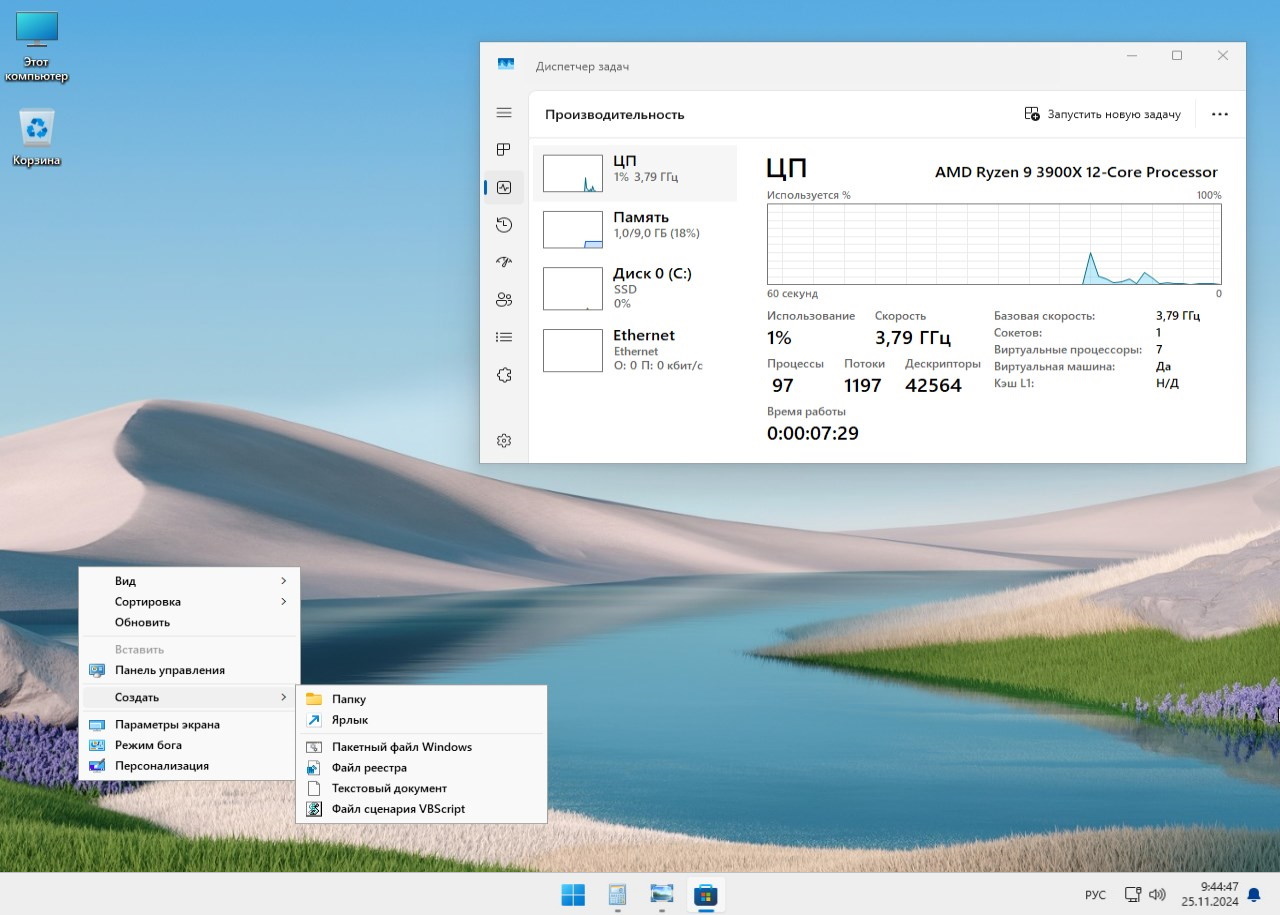Open Task Manager hamburger navigation menu
Screen dimensions: 1280x915
504,113
